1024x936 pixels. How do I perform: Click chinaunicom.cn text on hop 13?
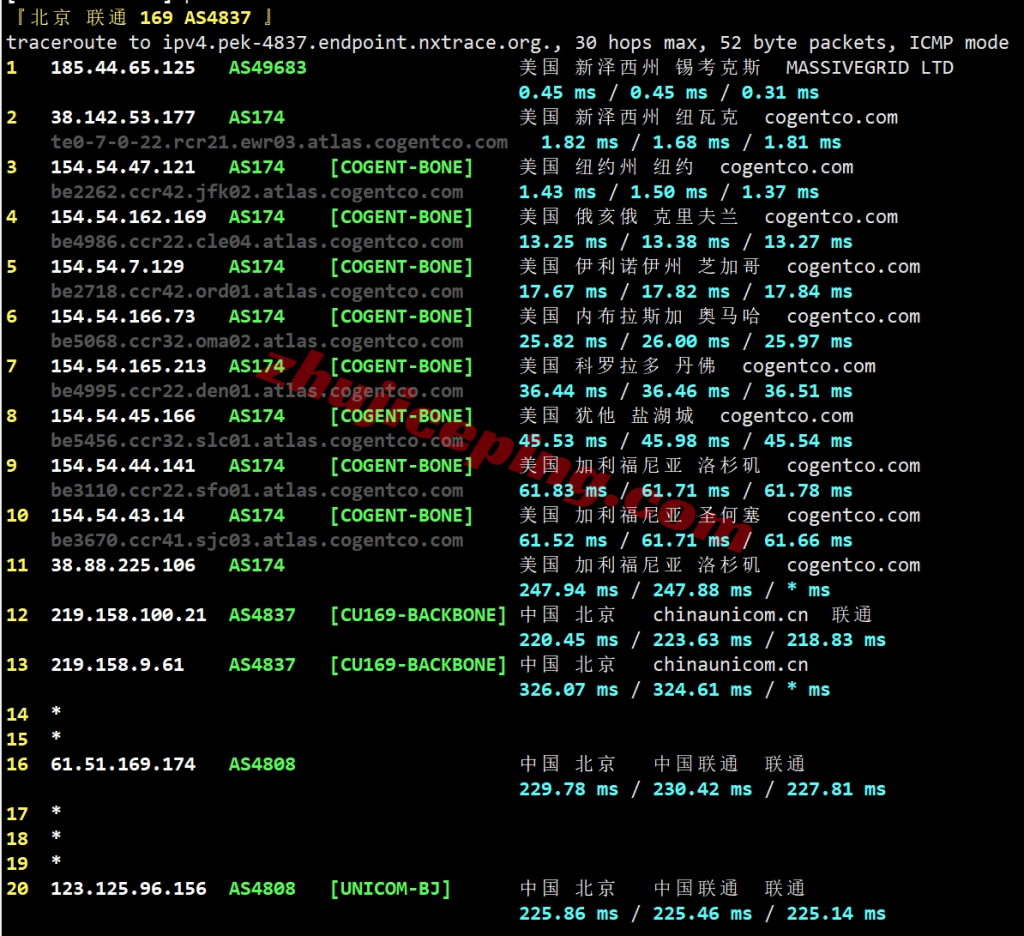(730, 665)
